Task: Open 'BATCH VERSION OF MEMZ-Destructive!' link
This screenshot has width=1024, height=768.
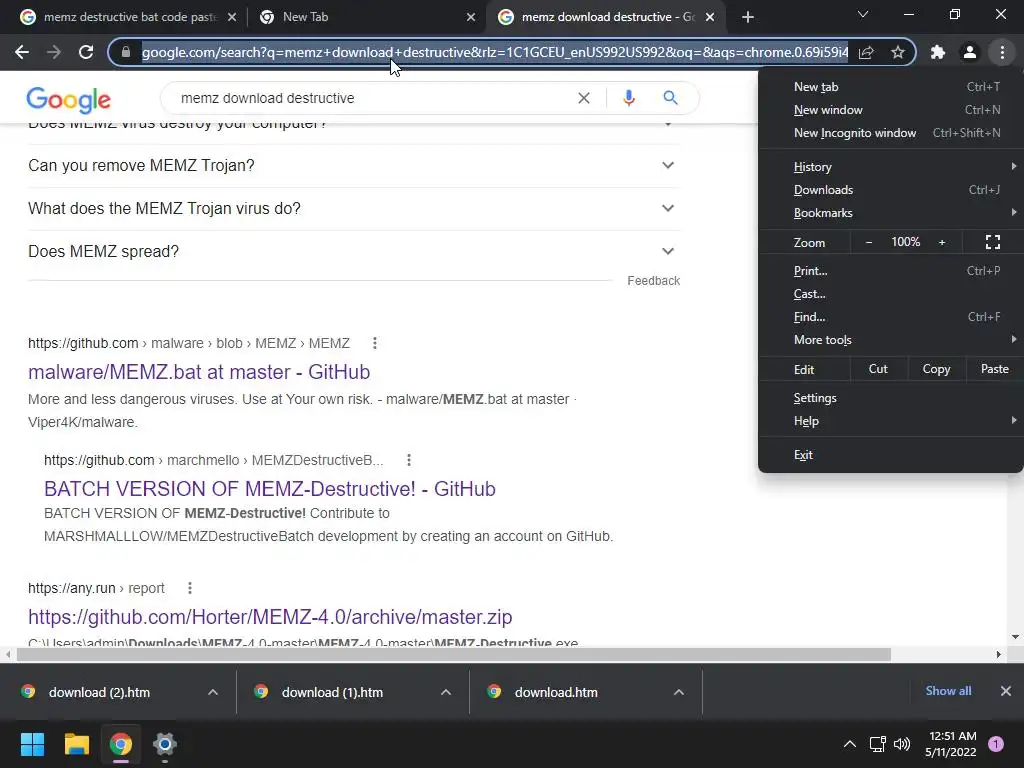Action: (270, 488)
